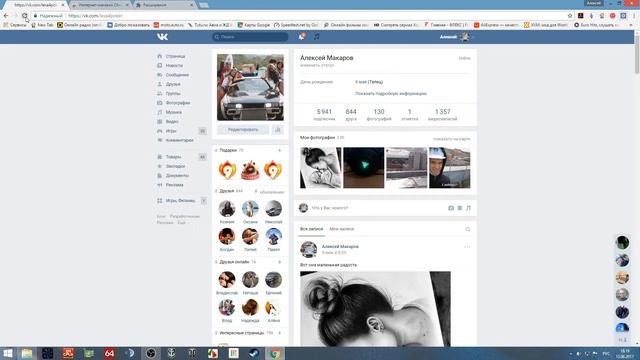Open Комментарии in the left menu
Image resolution: width=640 pixels, height=360 pixels.
(179, 140)
